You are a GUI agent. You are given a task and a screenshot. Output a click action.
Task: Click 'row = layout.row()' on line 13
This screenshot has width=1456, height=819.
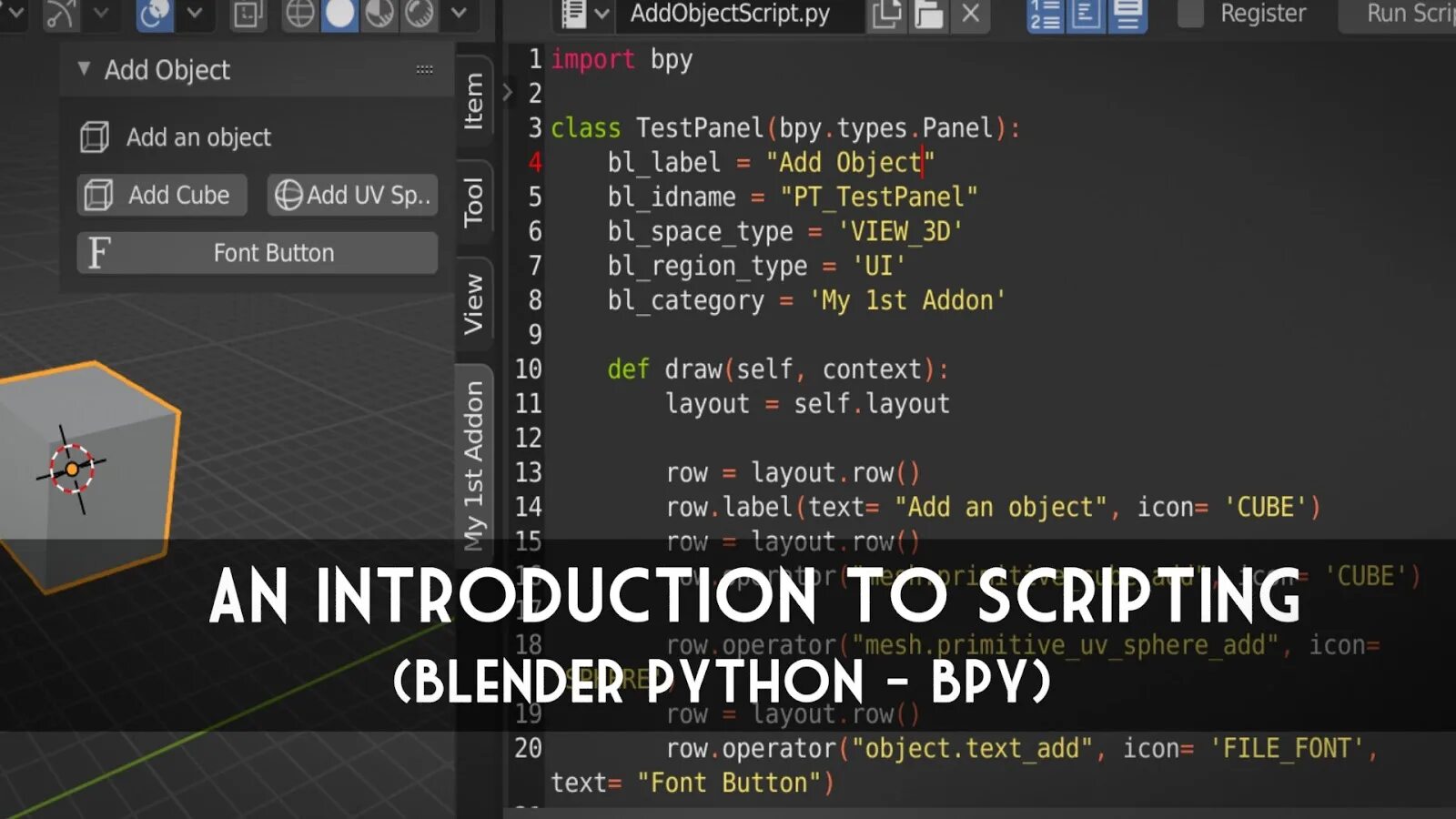click(x=793, y=473)
